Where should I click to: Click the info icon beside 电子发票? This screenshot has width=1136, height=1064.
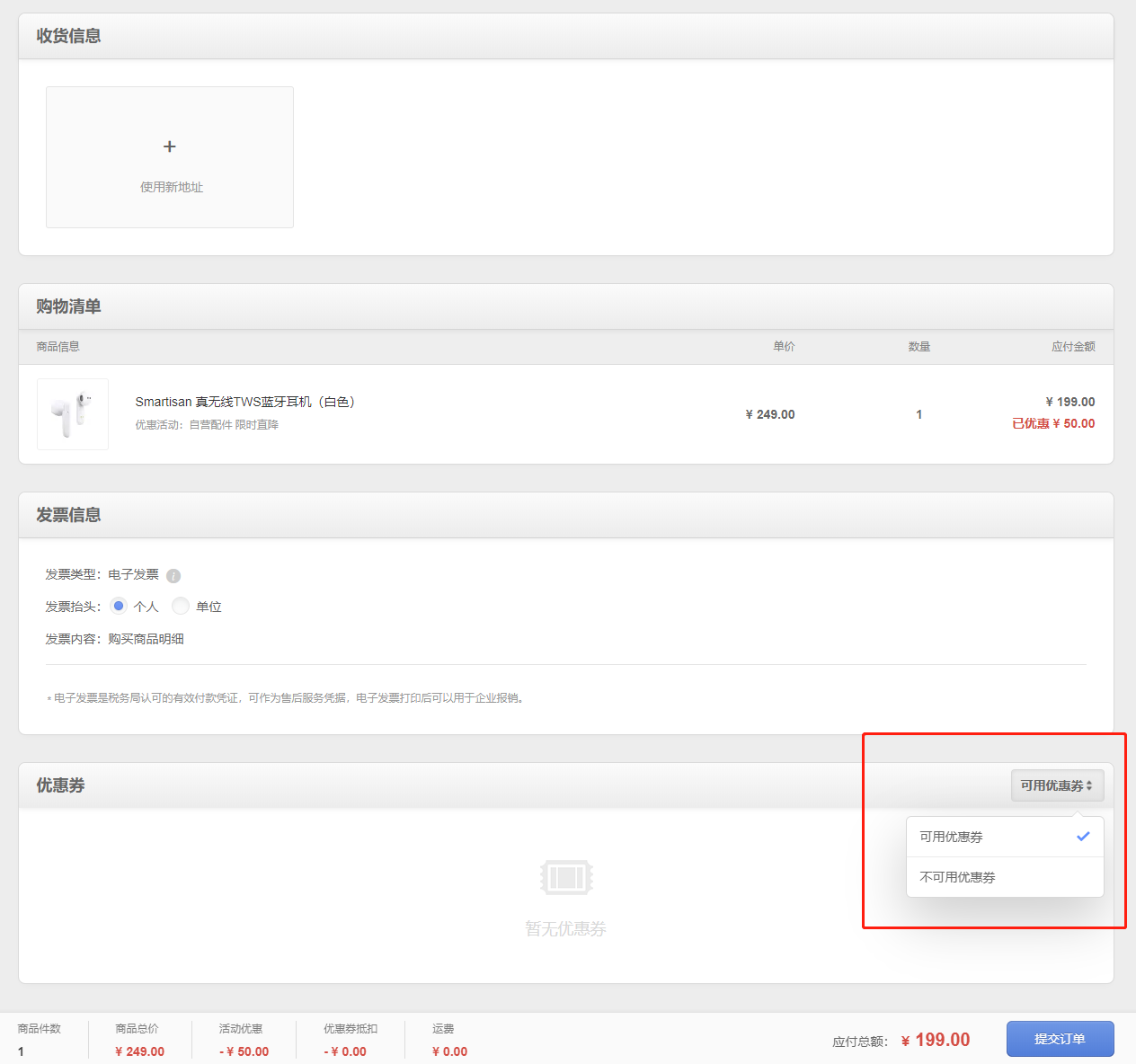(x=173, y=576)
